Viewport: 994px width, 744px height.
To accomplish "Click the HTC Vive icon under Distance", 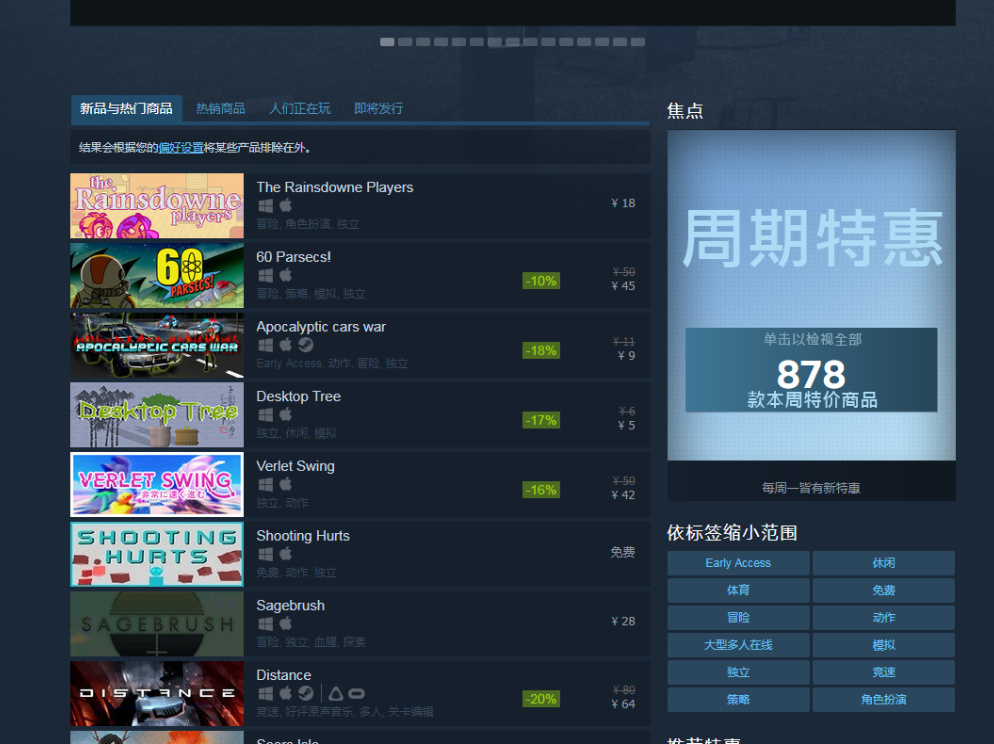I will [x=335, y=693].
